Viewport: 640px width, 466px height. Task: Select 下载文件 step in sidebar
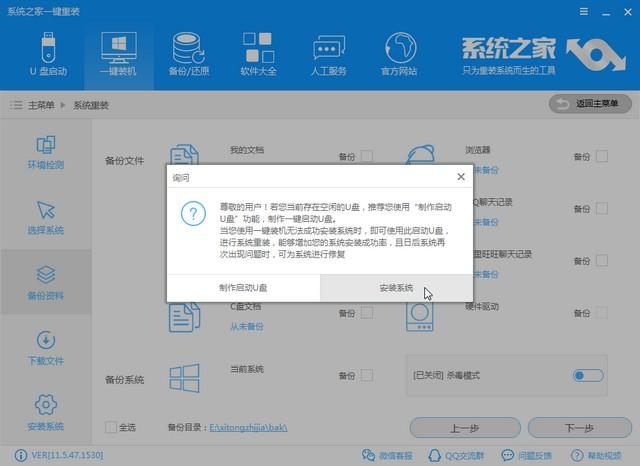(x=46, y=348)
